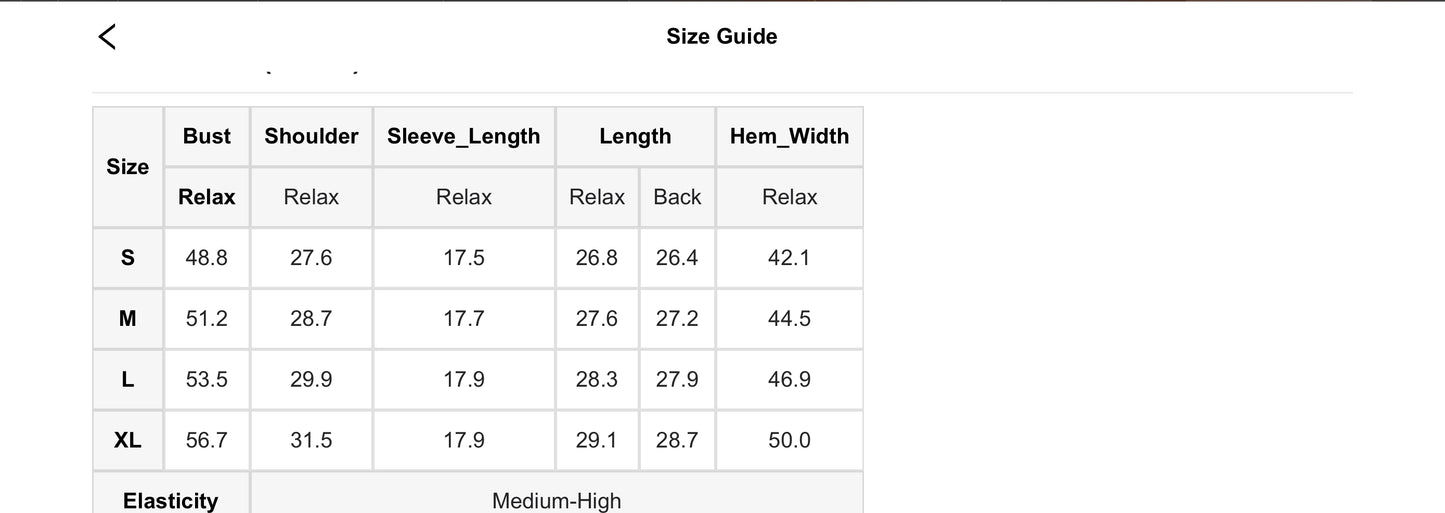Image resolution: width=1445 pixels, height=513 pixels.
Task: Click the Size Guide page title
Action: point(721,37)
